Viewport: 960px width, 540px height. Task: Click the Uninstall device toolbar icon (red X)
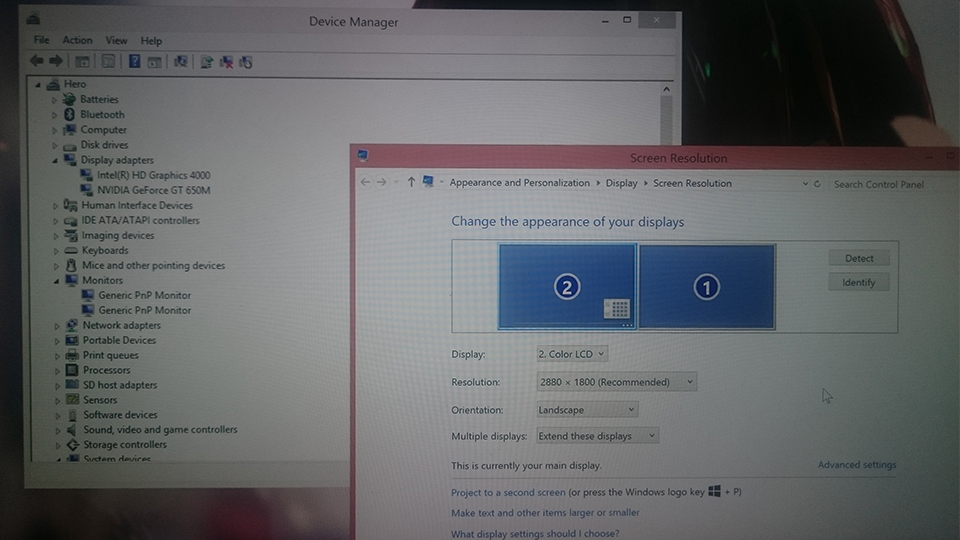(226, 62)
